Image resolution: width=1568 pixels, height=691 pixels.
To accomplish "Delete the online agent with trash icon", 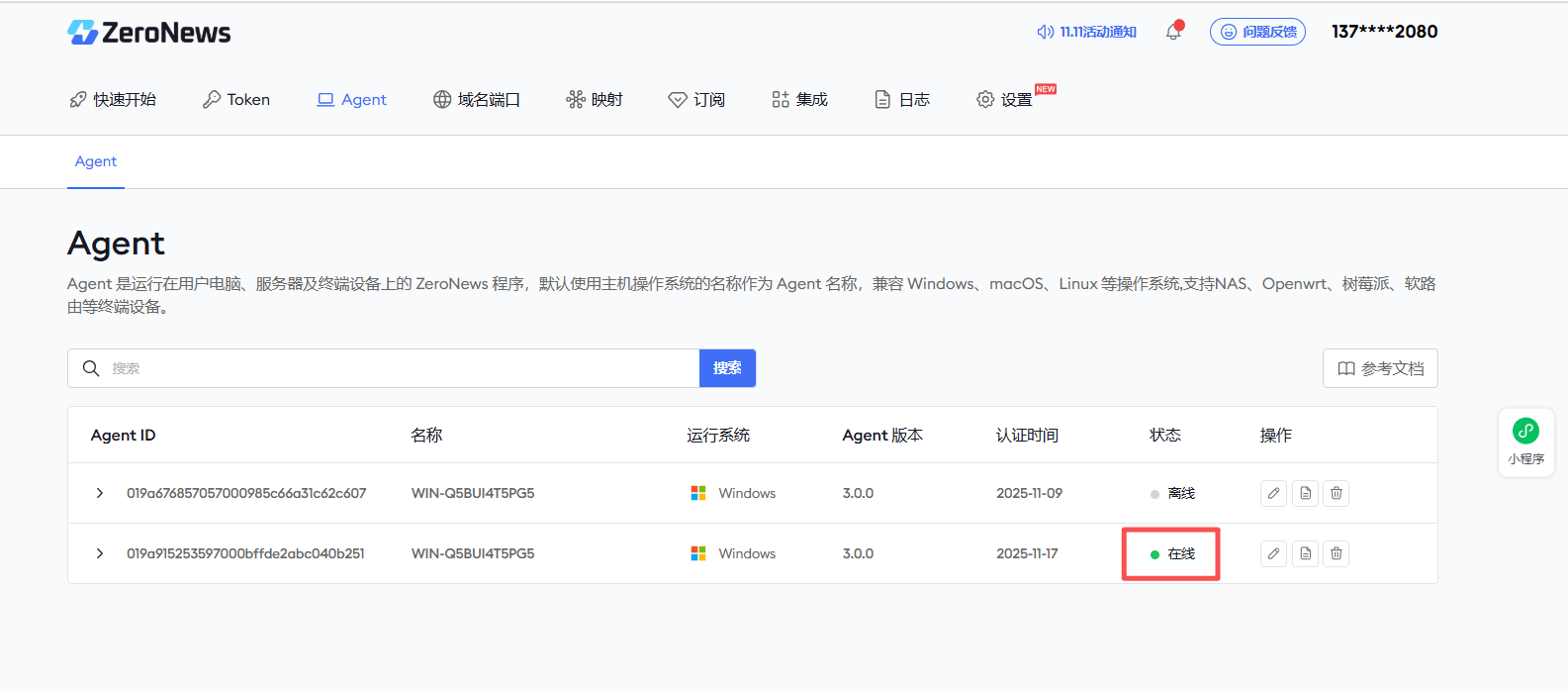I will tap(1337, 553).
